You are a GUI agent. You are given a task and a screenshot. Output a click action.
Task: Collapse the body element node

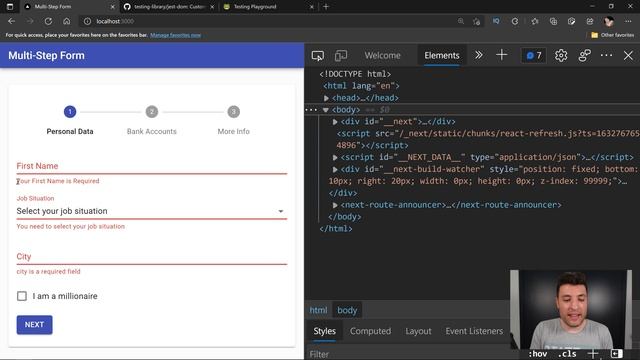[325, 110]
